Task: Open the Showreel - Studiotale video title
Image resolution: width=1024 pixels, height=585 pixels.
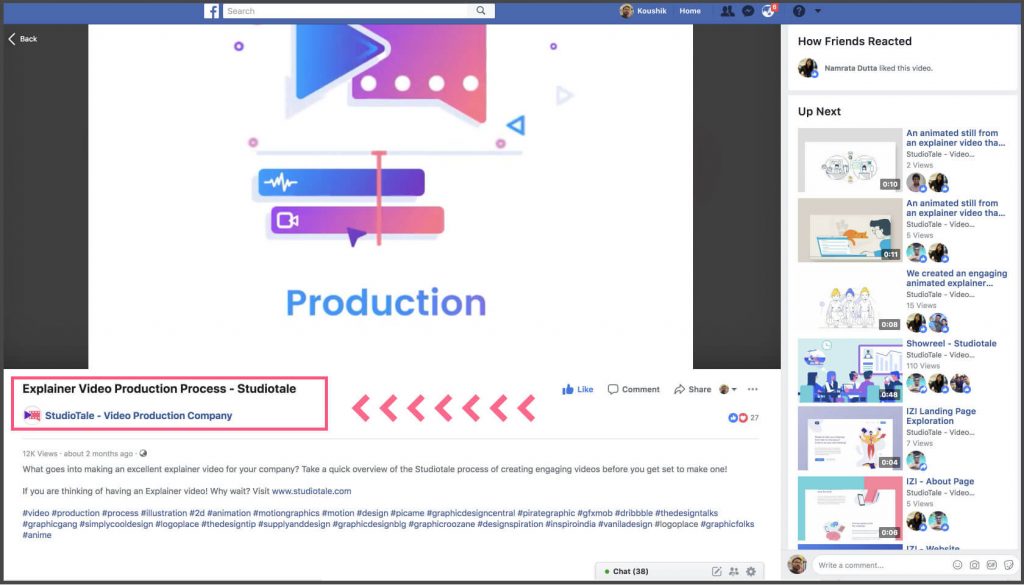Action: (x=951, y=343)
